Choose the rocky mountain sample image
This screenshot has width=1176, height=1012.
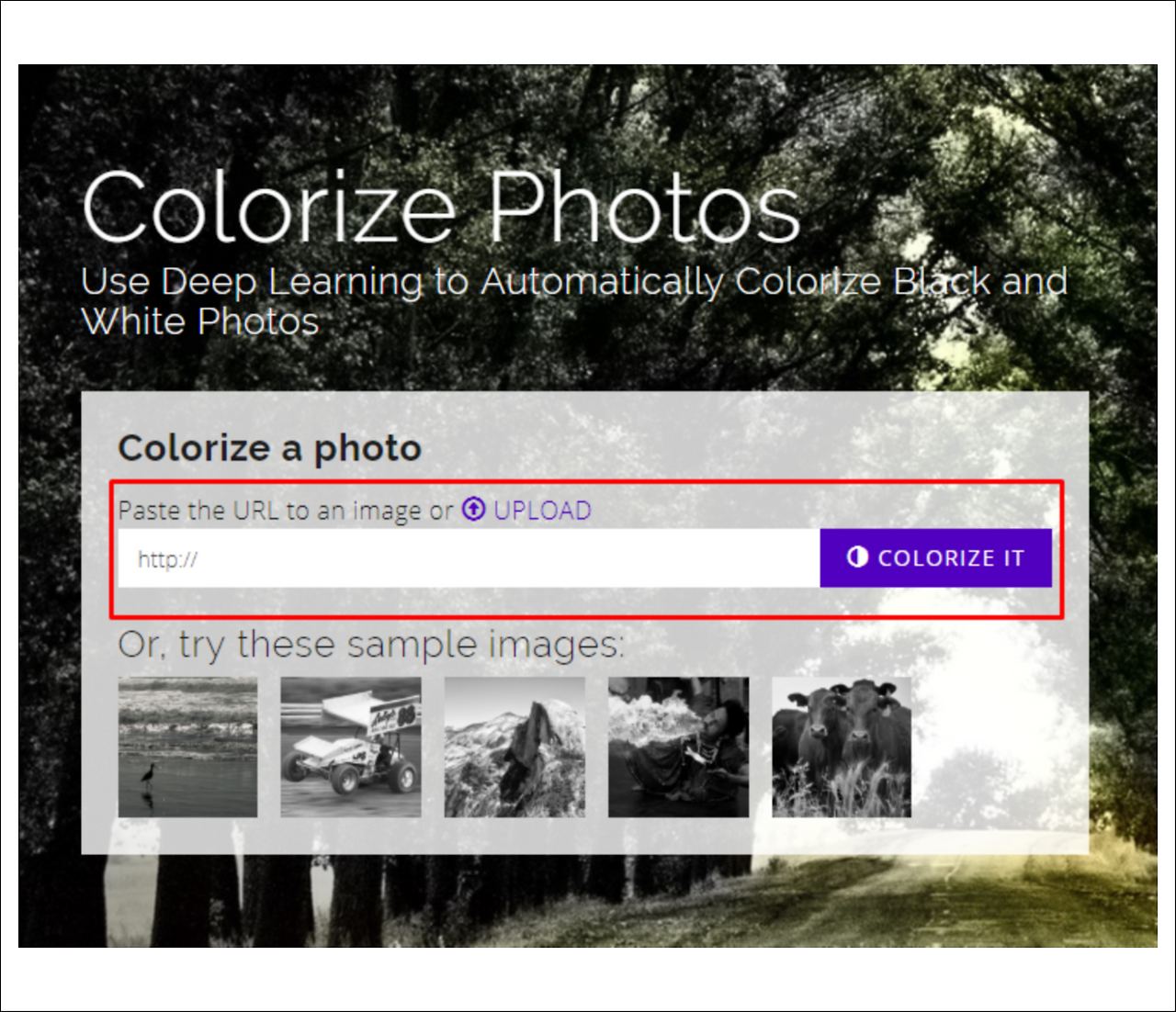click(x=514, y=748)
